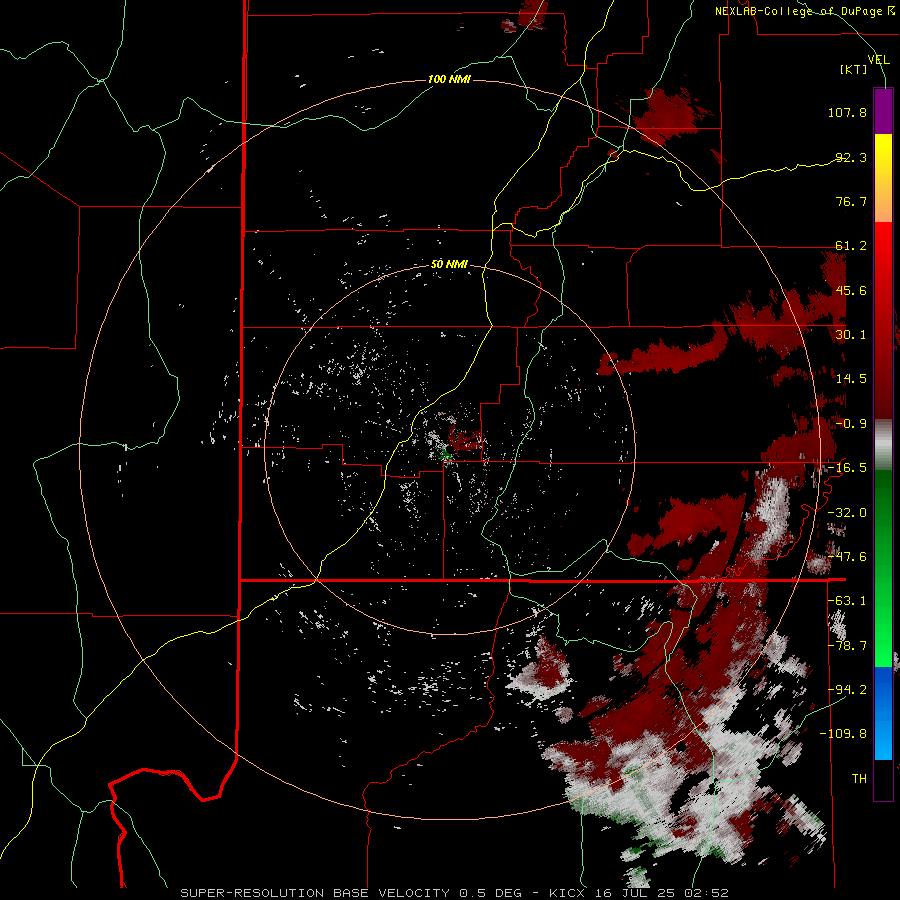
Task: Click the 30.1 velocity scale value
Action: 851,335
